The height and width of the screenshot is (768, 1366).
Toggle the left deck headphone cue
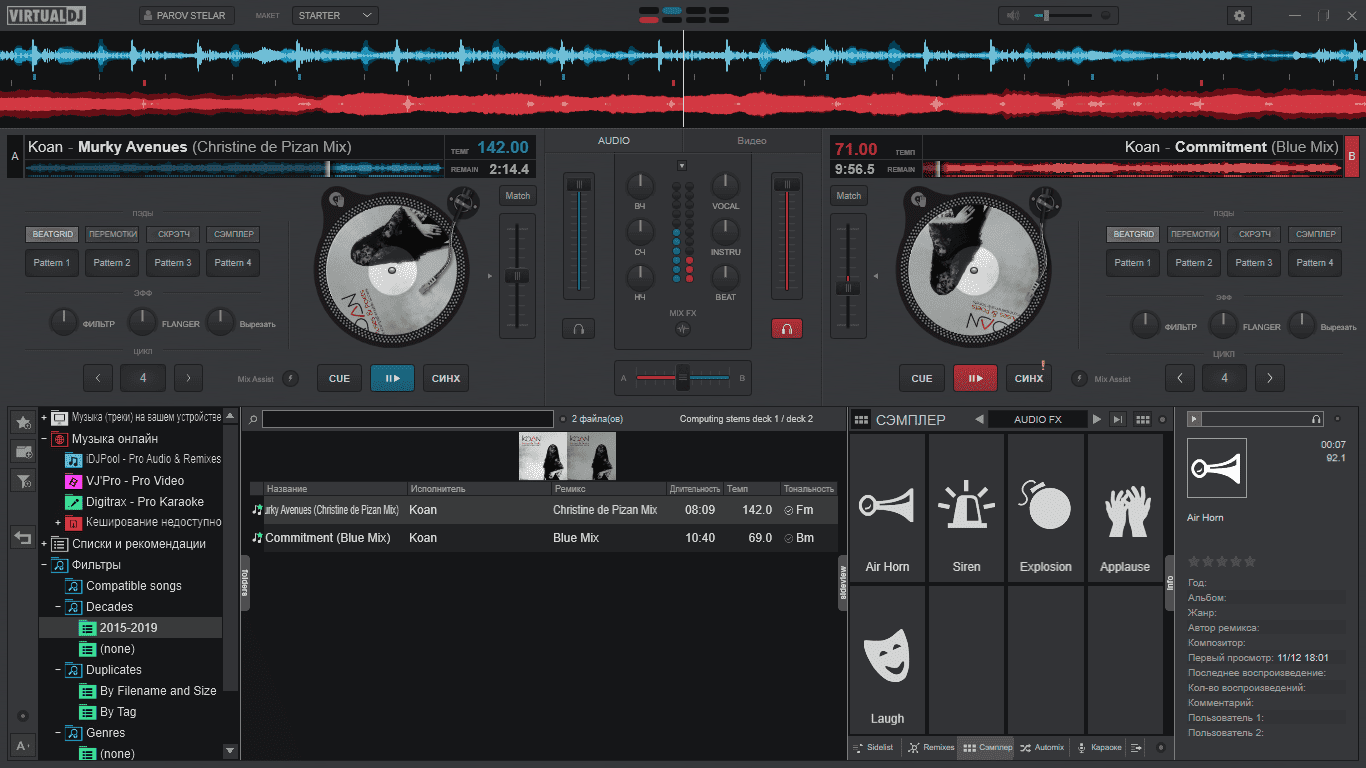coord(578,328)
